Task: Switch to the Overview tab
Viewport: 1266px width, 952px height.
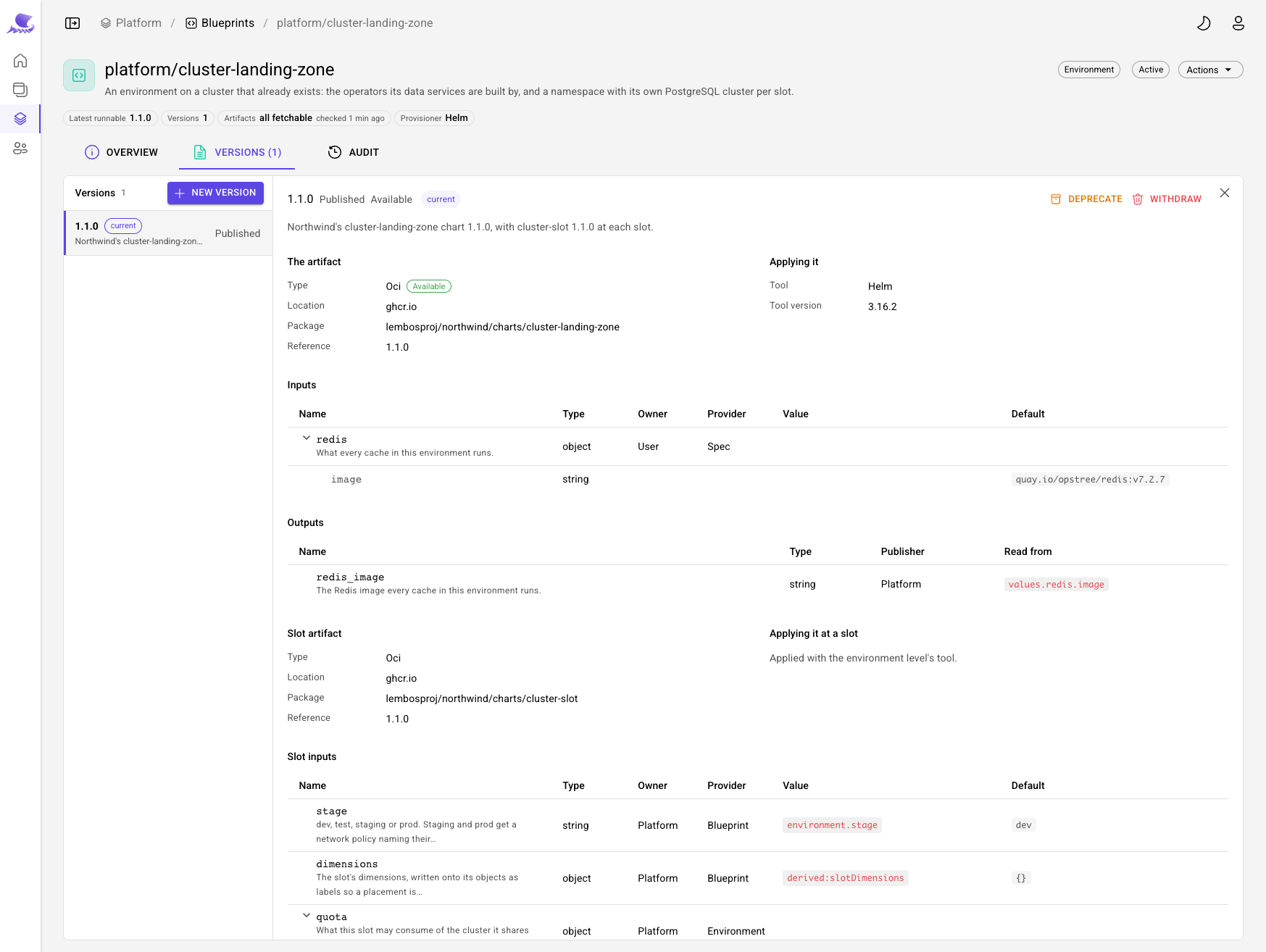Action: point(121,152)
